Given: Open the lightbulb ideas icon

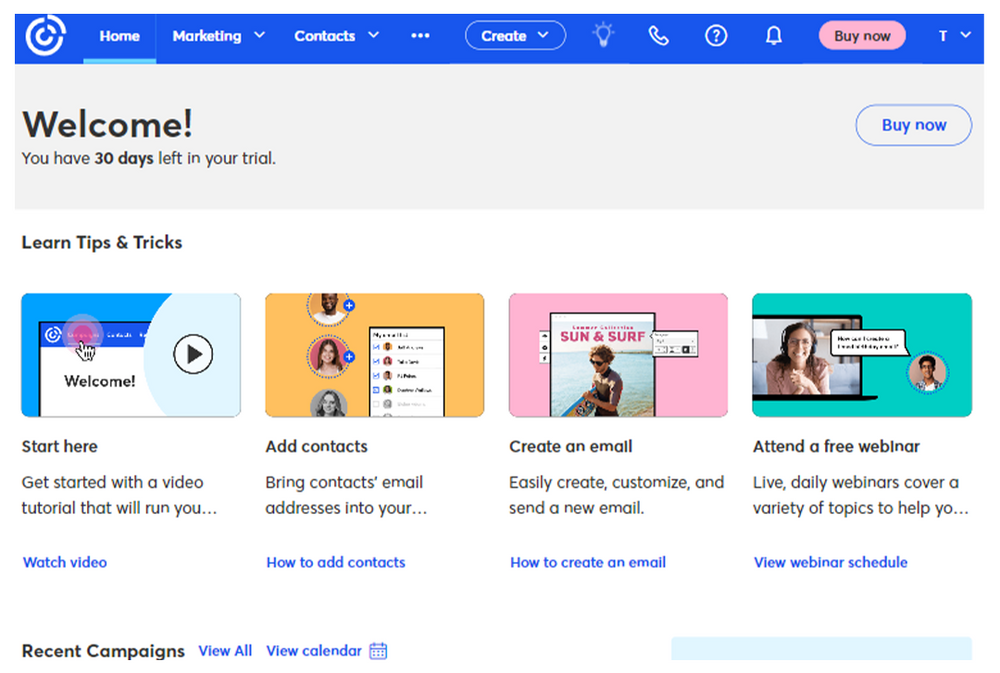Looking at the screenshot, I should tap(603, 36).
